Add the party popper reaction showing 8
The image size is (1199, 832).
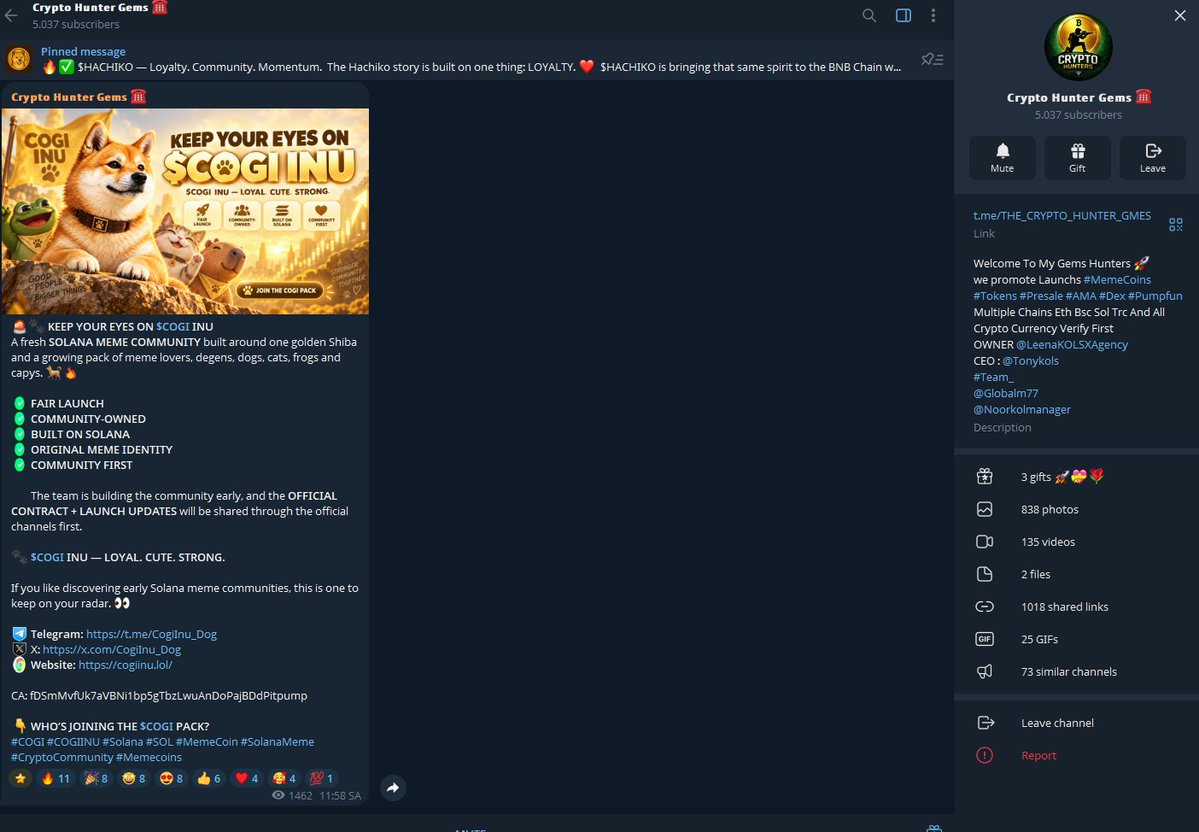point(96,778)
